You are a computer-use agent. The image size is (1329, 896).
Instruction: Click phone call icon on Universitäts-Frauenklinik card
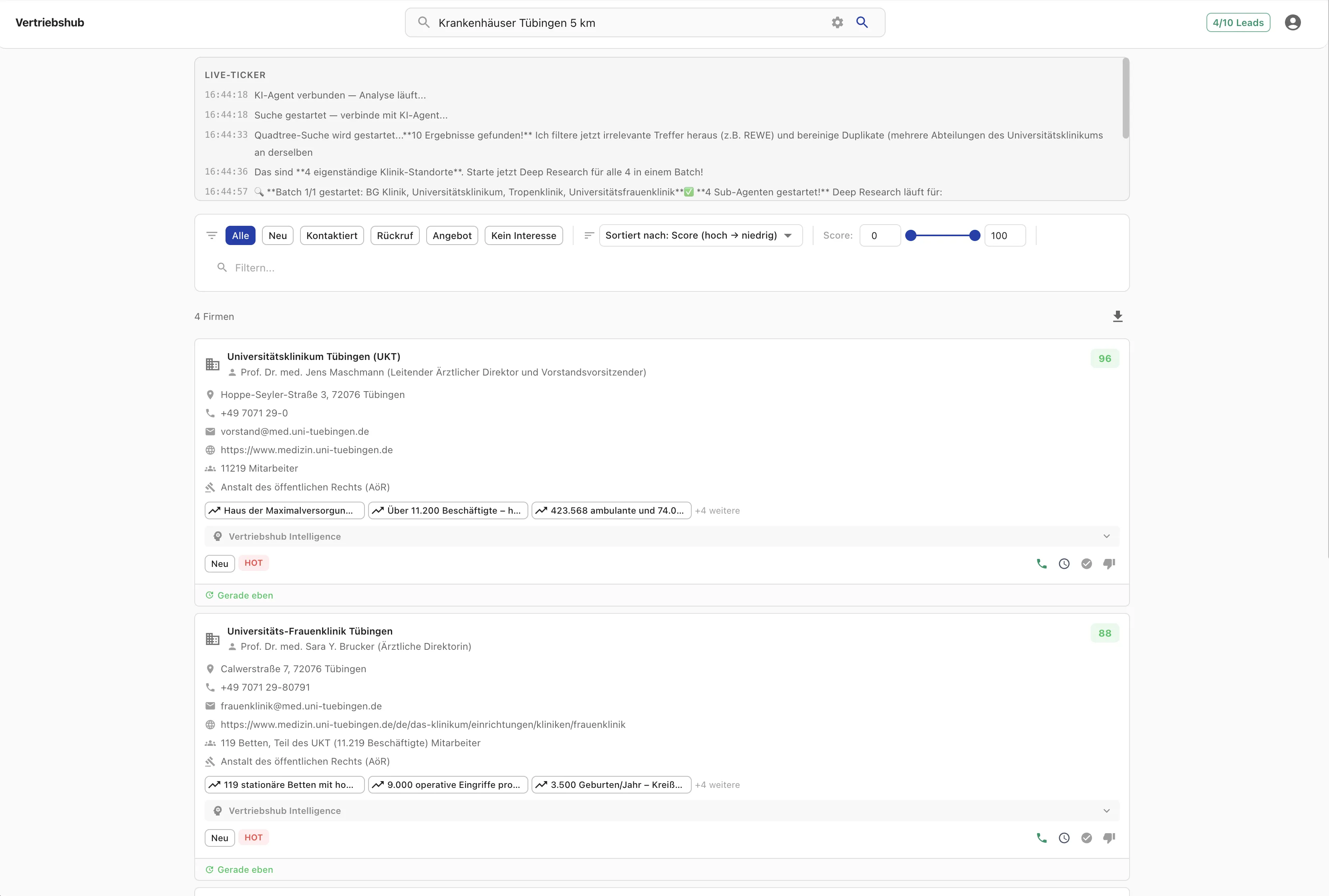coord(1041,838)
